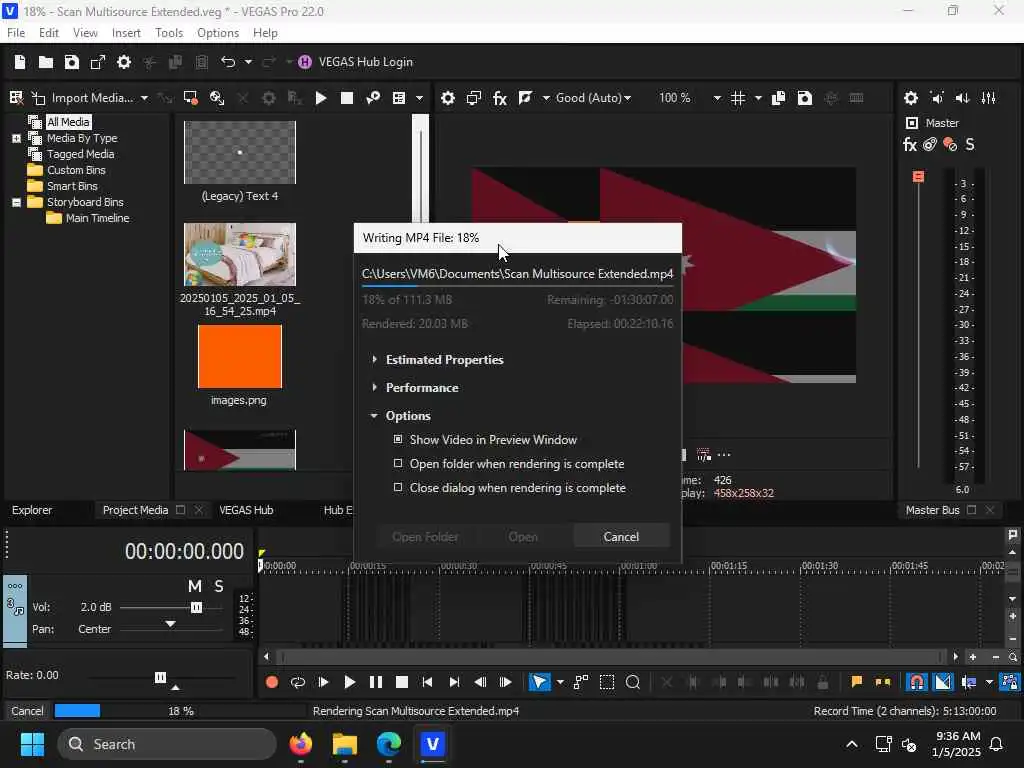Save project with the disk icon

click(x=72, y=62)
